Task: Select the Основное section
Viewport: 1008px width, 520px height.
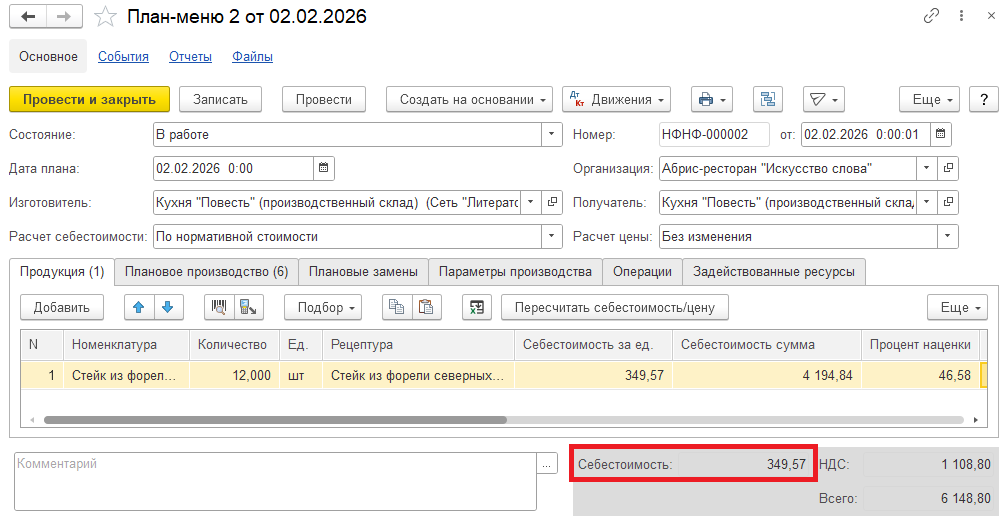Action: (48, 57)
